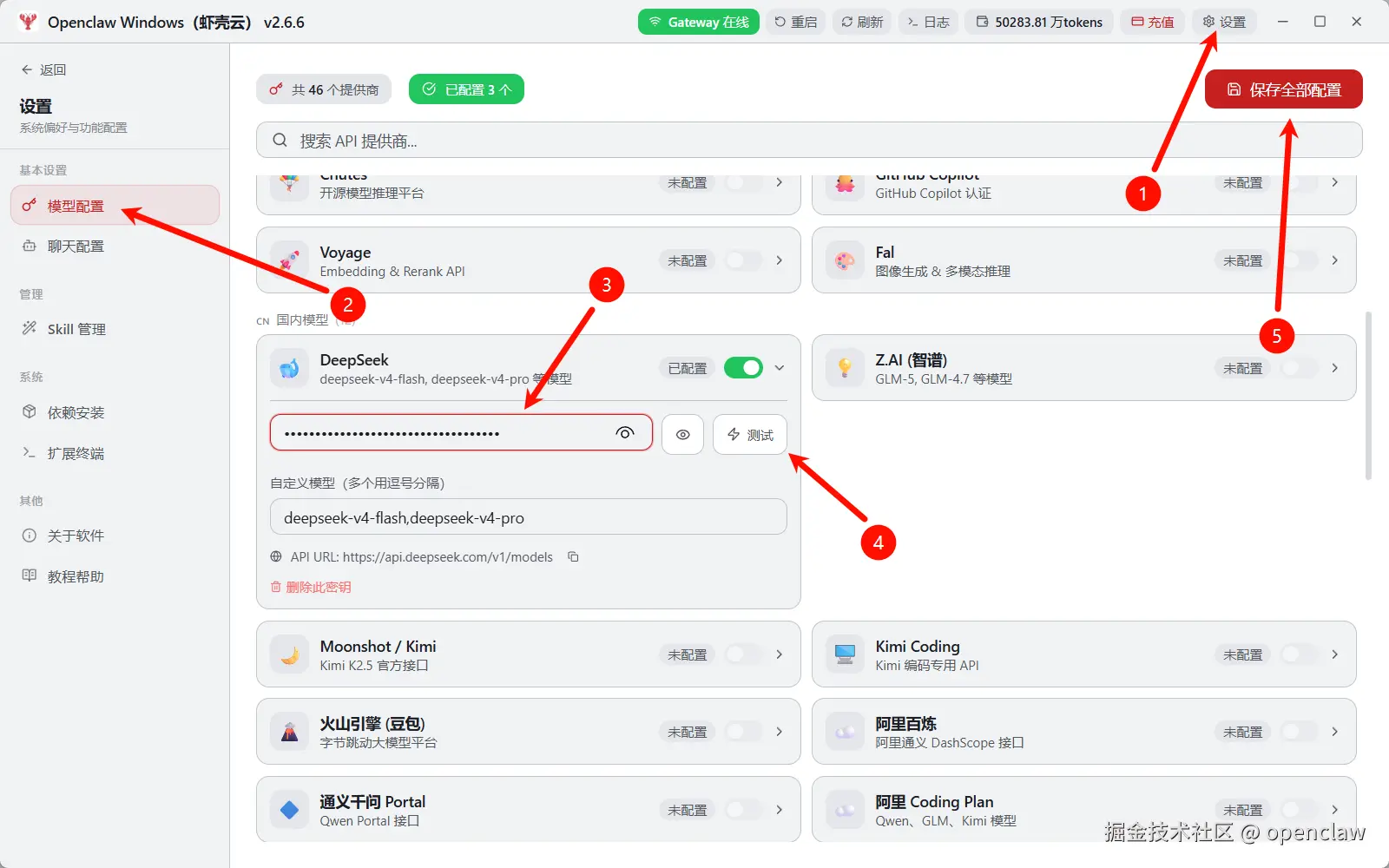Click the Fal palette provider icon
The height and width of the screenshot is (868, 1389).
(x=845, y=260)
